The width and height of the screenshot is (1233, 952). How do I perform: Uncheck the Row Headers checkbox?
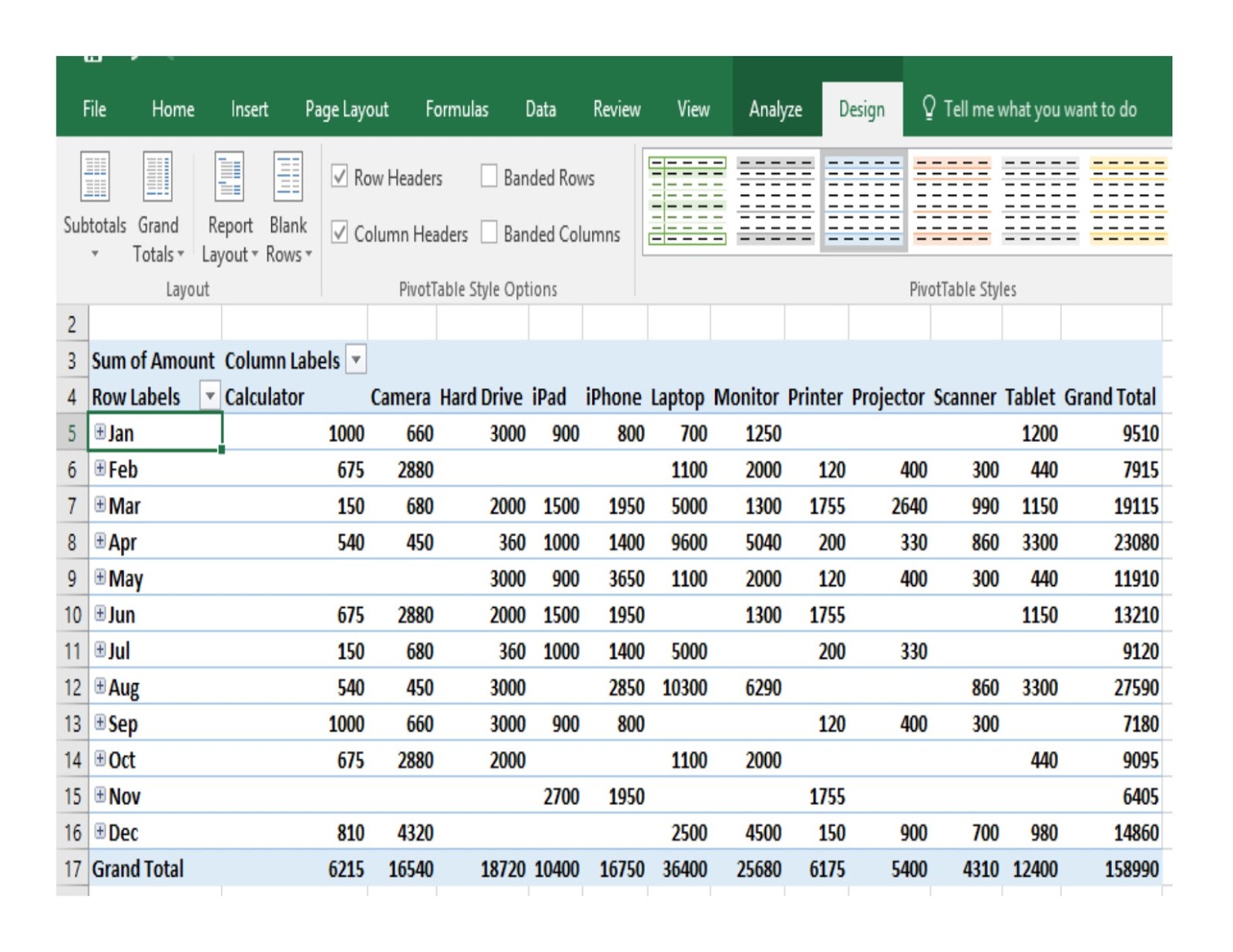338,176
